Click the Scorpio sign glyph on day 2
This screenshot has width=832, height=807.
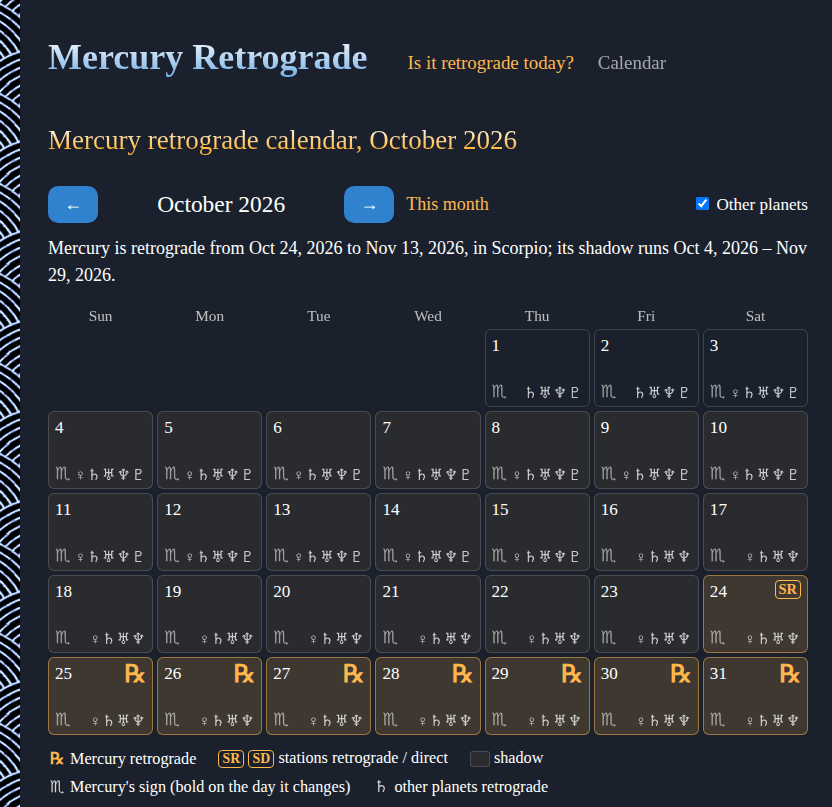[x=608, y=392]
